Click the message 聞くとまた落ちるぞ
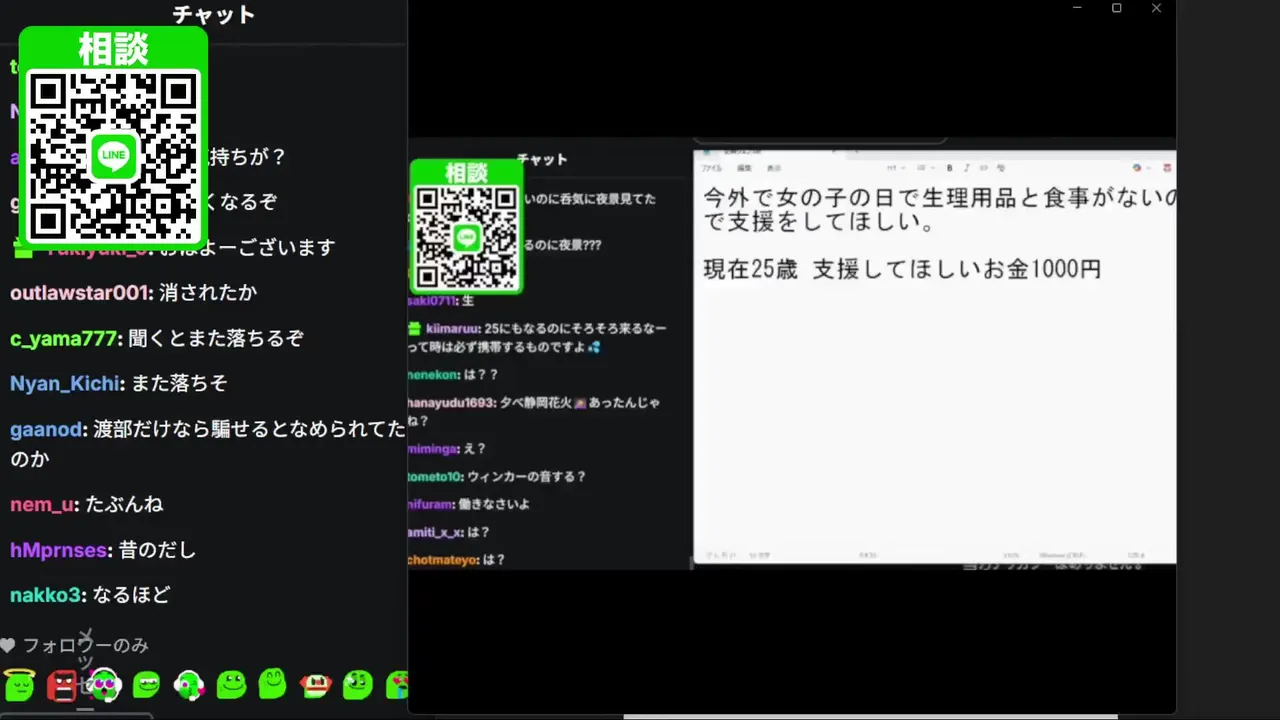The height and width of the screenshot is (720, 1280). click(x=215, y=338)
